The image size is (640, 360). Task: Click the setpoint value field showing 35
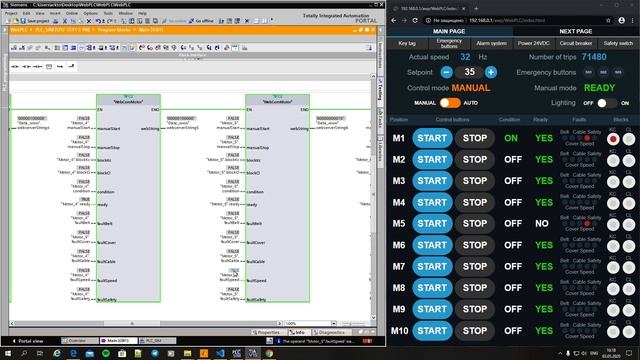(x=469, y=72)
